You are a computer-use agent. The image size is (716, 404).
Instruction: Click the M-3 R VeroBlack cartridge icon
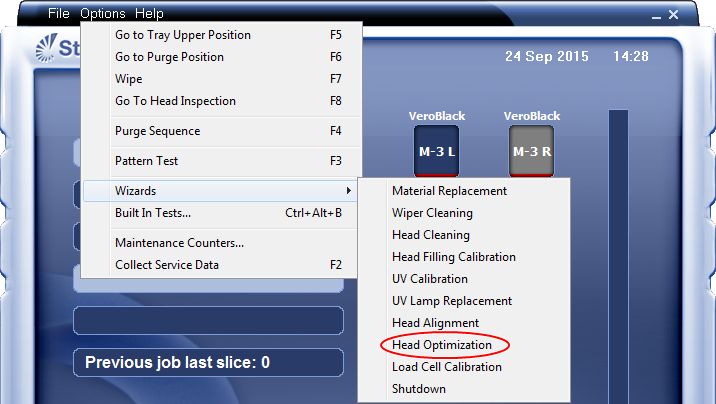(531, 151)
